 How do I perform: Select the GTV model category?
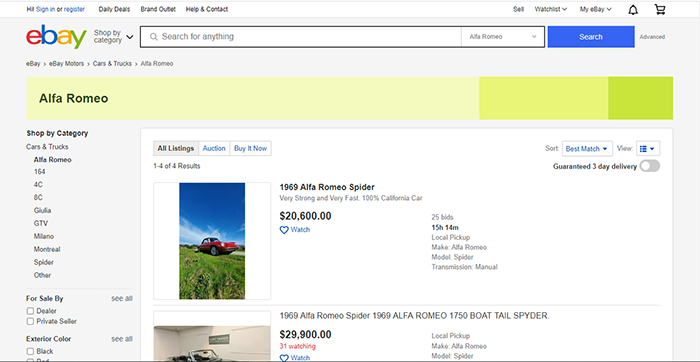pos(41,224)
